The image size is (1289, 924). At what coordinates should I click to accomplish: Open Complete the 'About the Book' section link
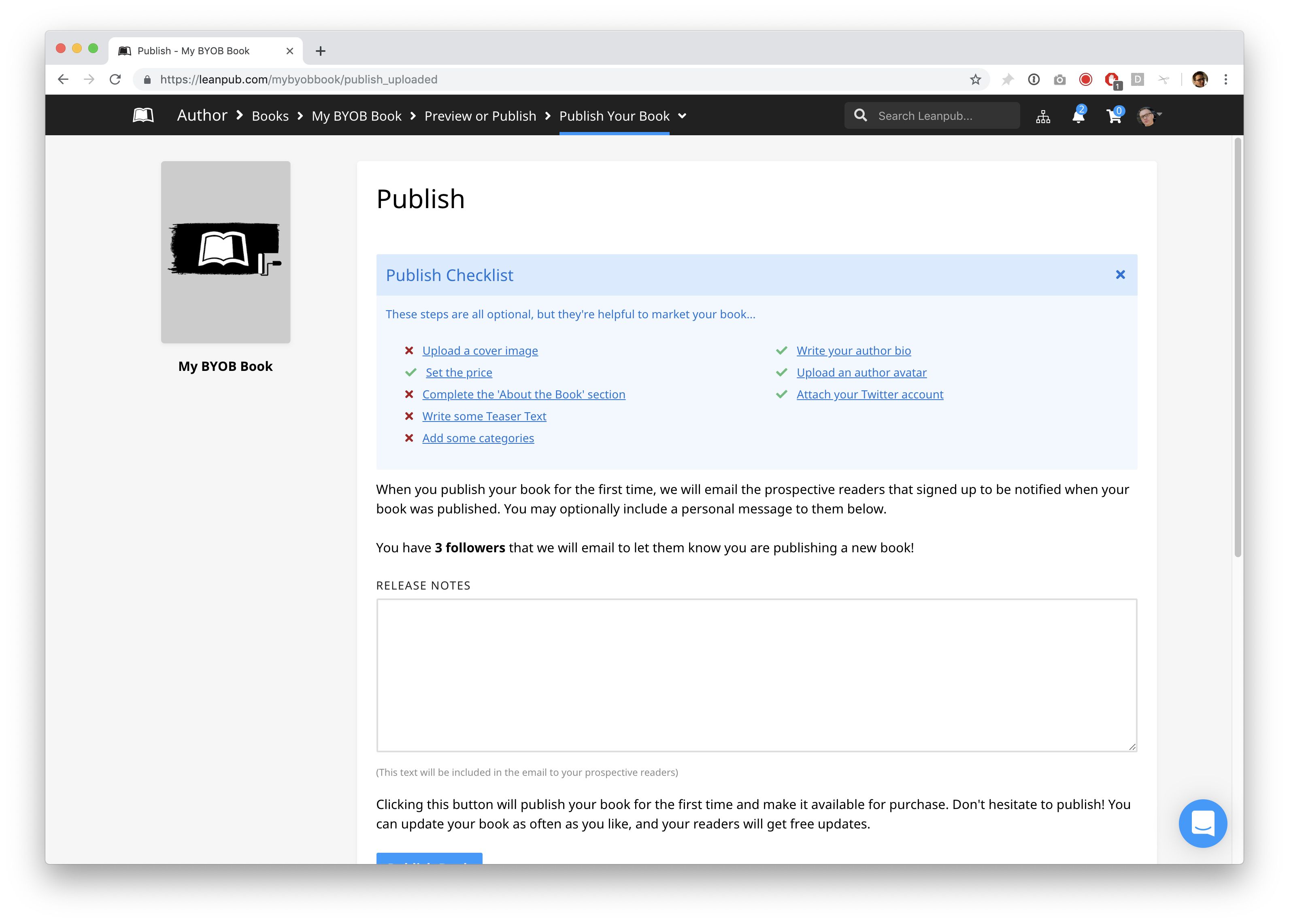[x=523, y=395]
